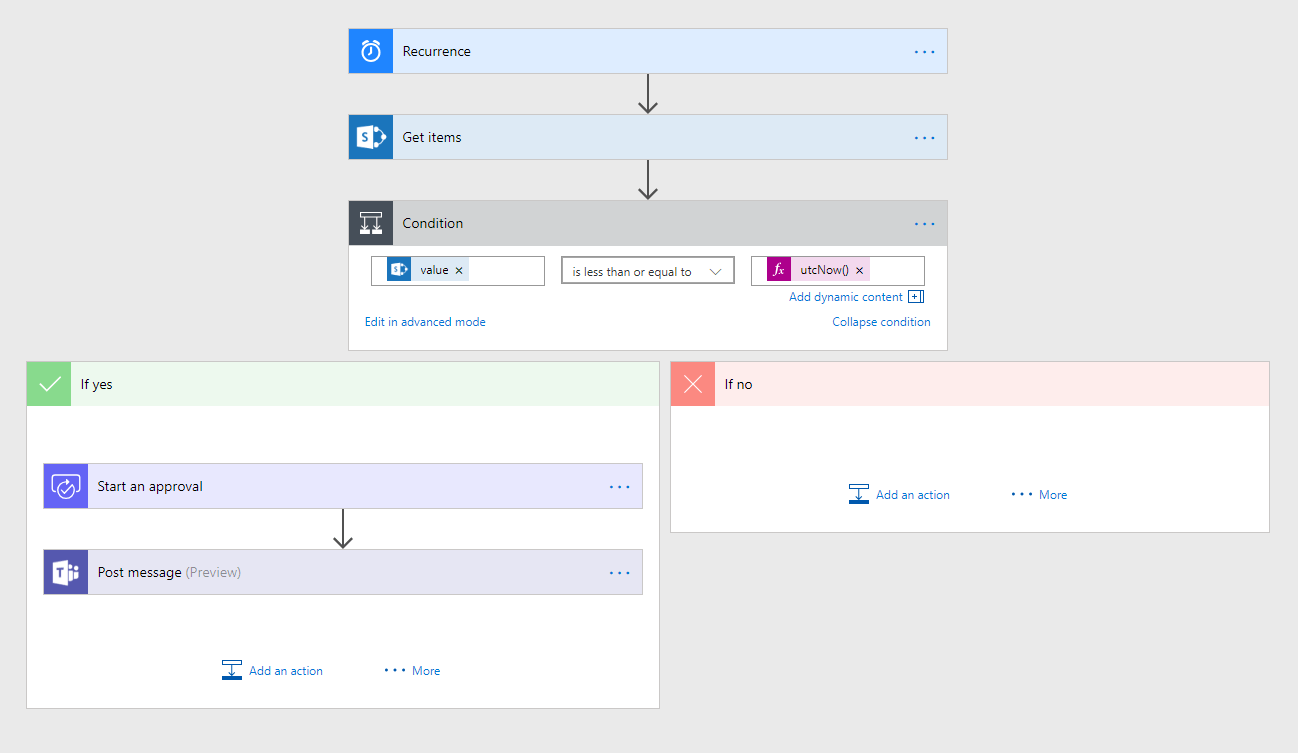The image size is (1298, 753).
Task: Click the red X If no icon
Action: pyautogui.click(x=693, y=384)
